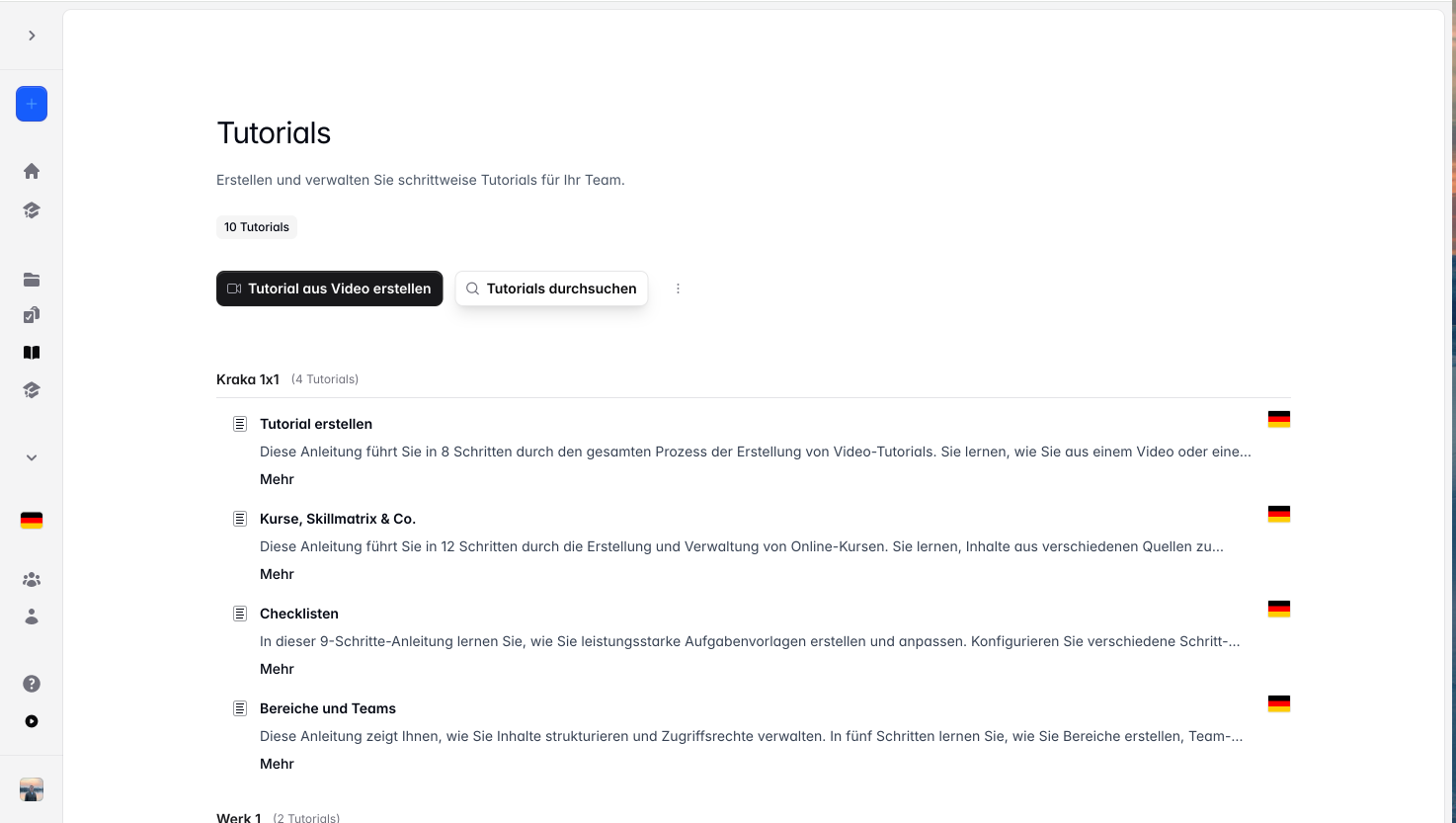Click the single user icon in sidebar

pos(32,617)
